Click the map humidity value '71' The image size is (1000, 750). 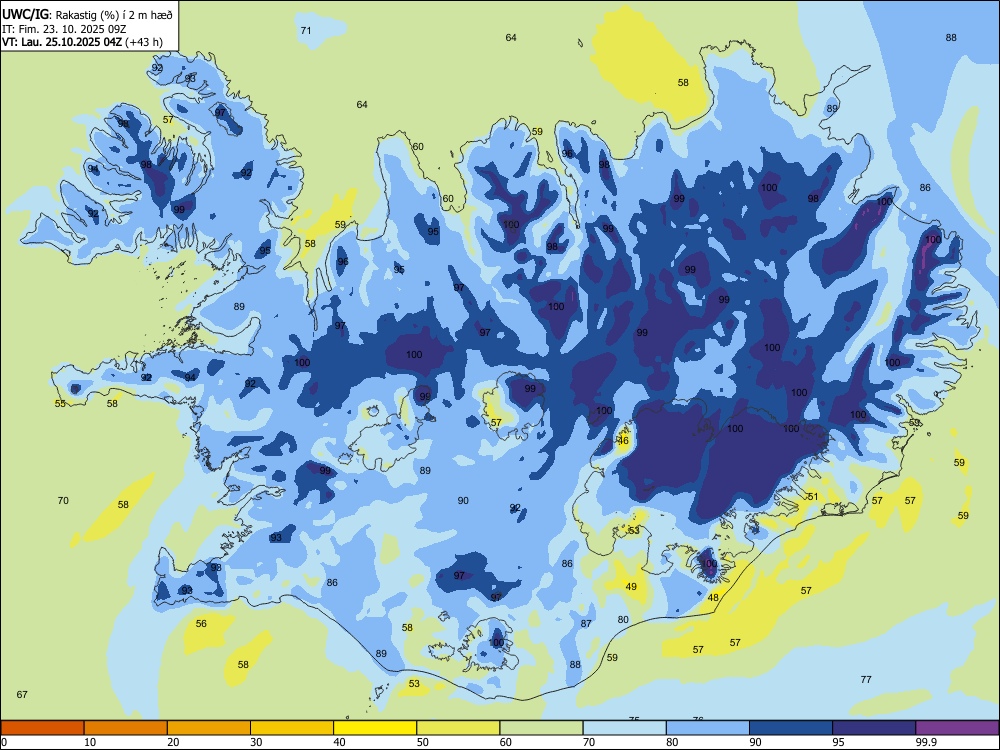[x=306, y=31]
